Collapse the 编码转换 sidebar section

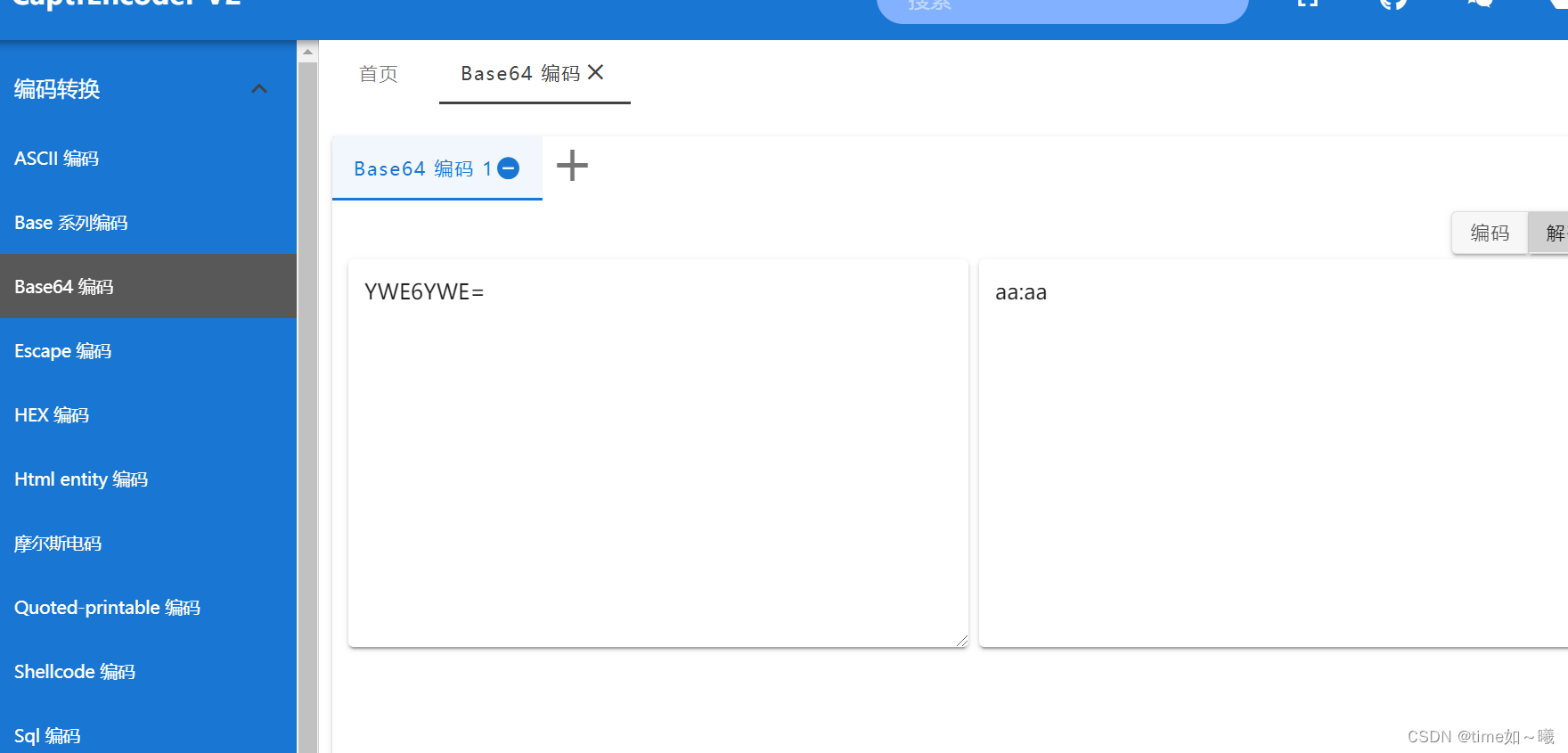tap(259, 89)
